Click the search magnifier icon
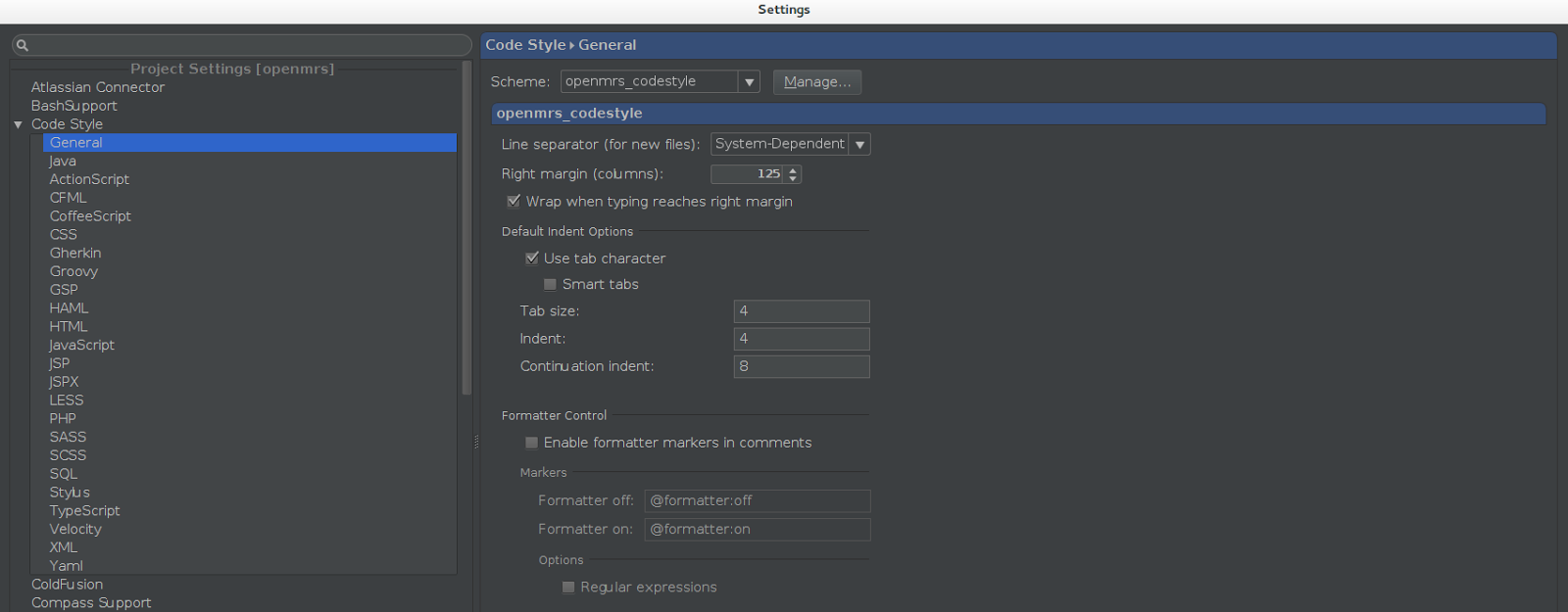The height and width of the screenshot is (612, 1568). click(x=23, y=45)
